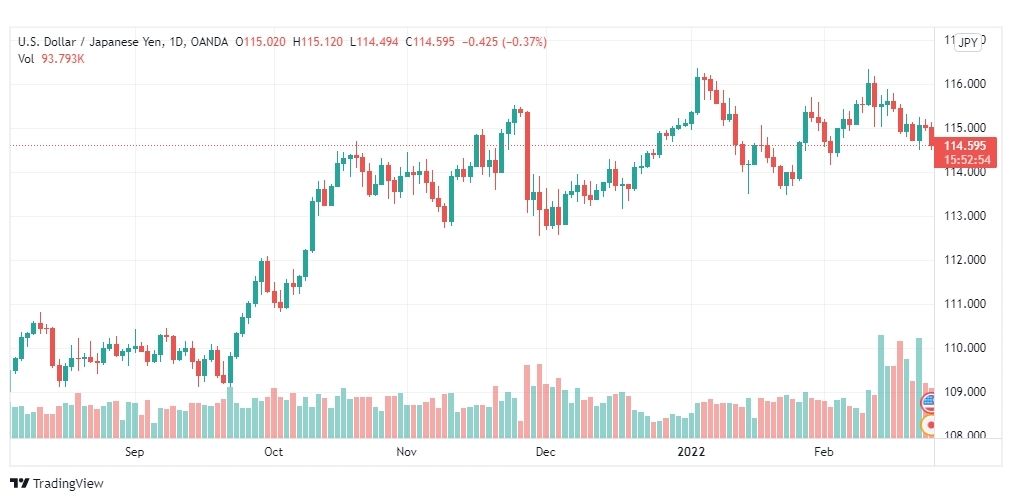Screen dimensions: 1012x501
Task: Click the Sep label on time axis
Action: tap(134, 451)
